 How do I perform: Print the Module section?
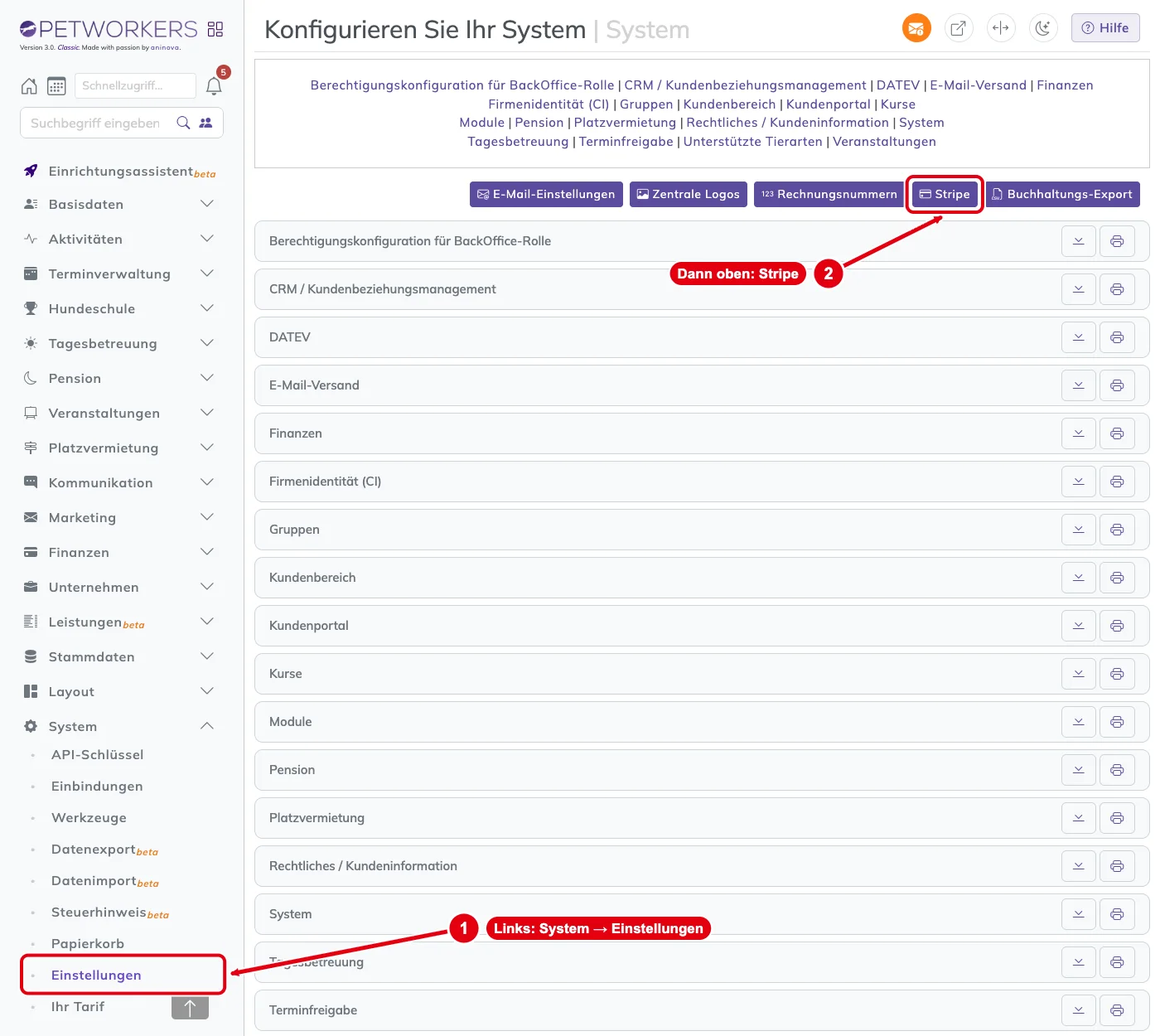pyautogui.click(x=1117, y=722)
